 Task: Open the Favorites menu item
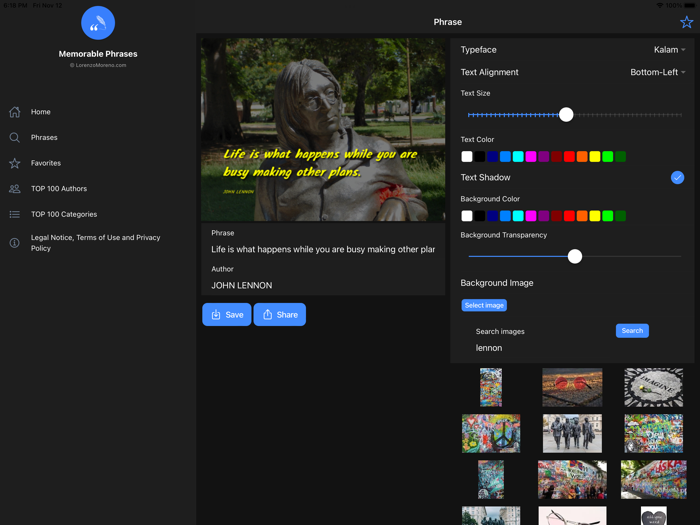[46, 163]
